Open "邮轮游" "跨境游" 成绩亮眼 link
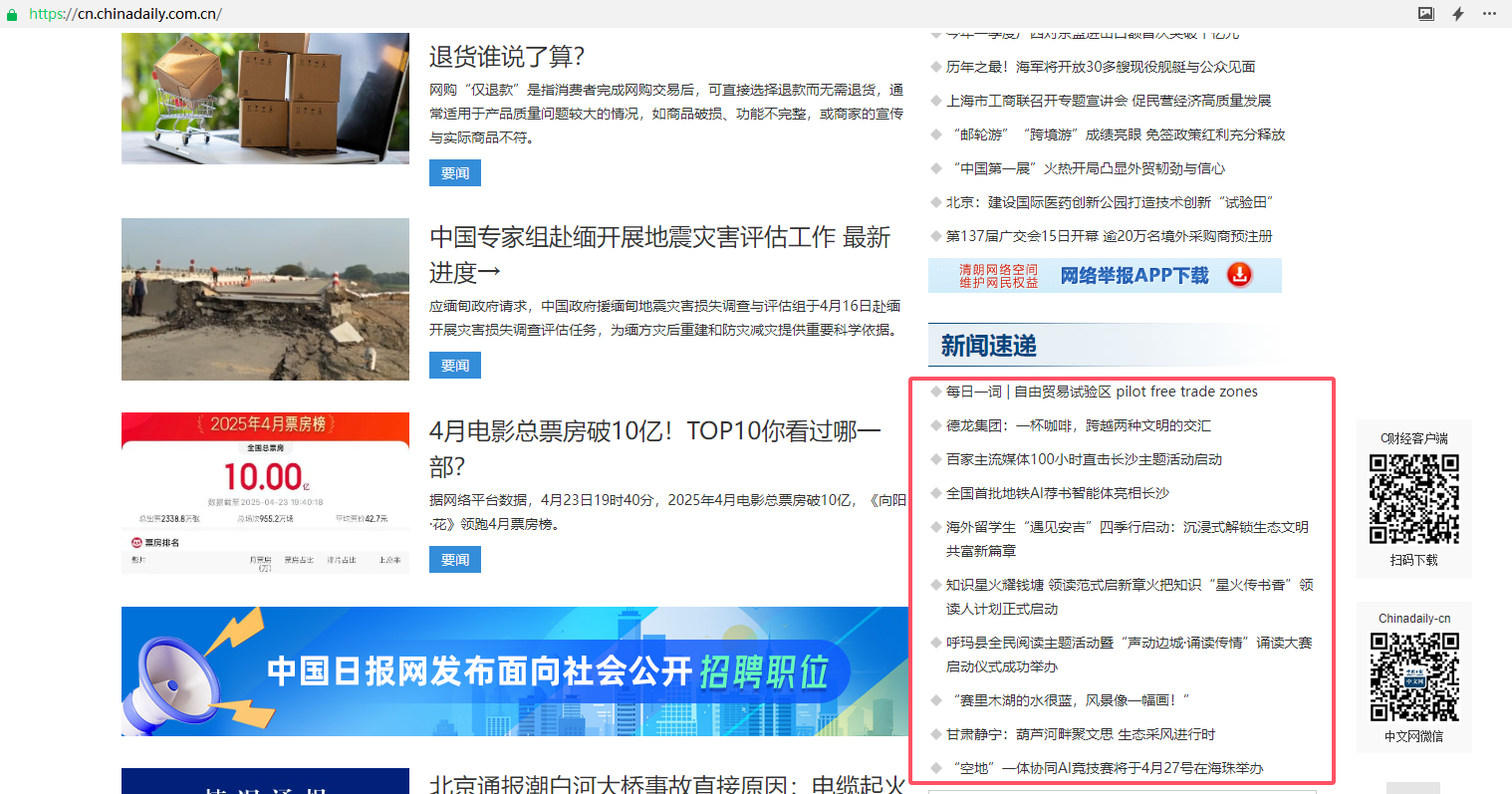1512x794 pixels. (x=1116, y=134)
